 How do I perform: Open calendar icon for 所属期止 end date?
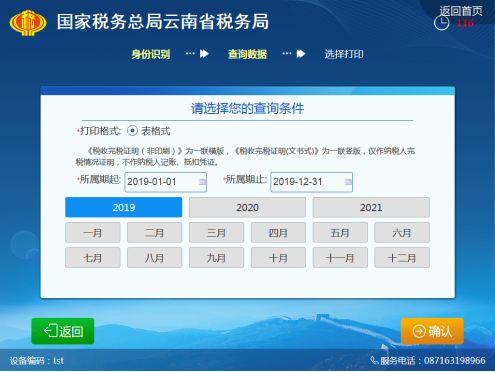pyautogui.click(x=348, y=182)
